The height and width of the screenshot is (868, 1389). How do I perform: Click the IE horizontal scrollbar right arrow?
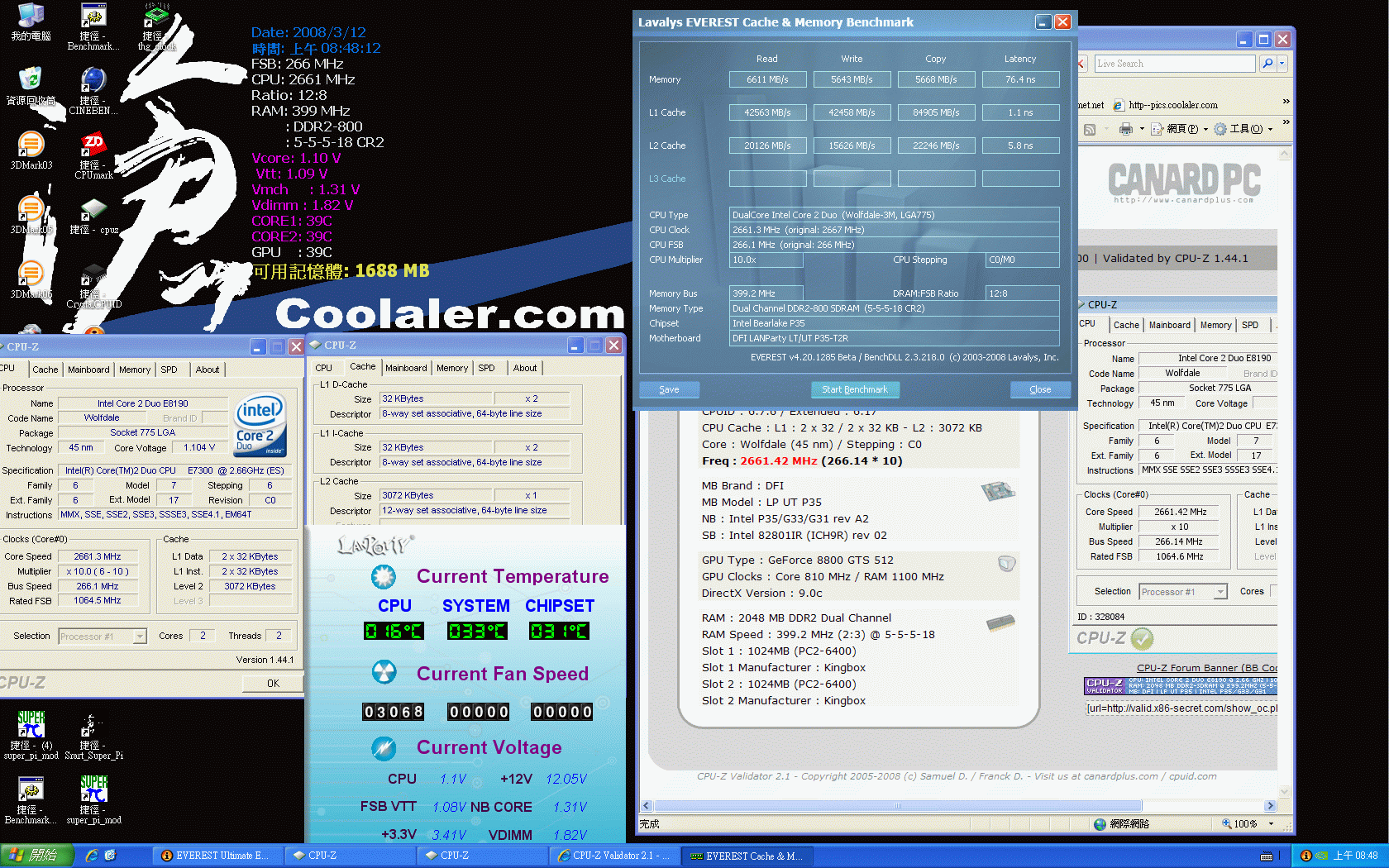point(1271,806)
